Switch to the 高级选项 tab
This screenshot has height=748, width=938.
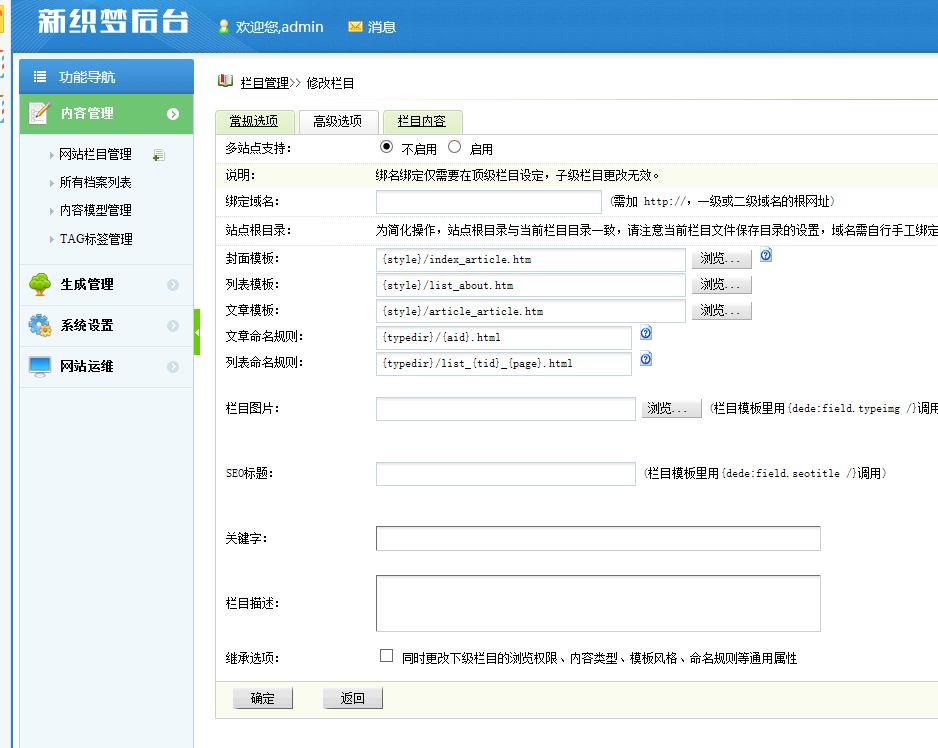(x=338, y=121)
